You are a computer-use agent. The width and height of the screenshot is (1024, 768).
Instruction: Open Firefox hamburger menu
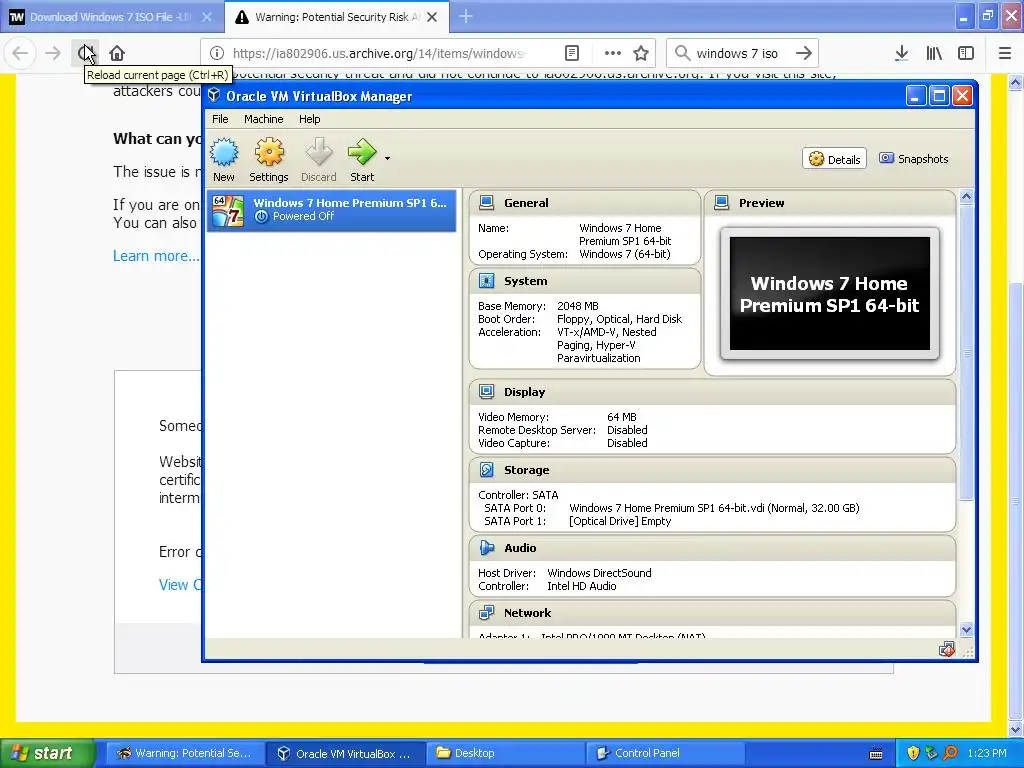tap(1005, 53)
